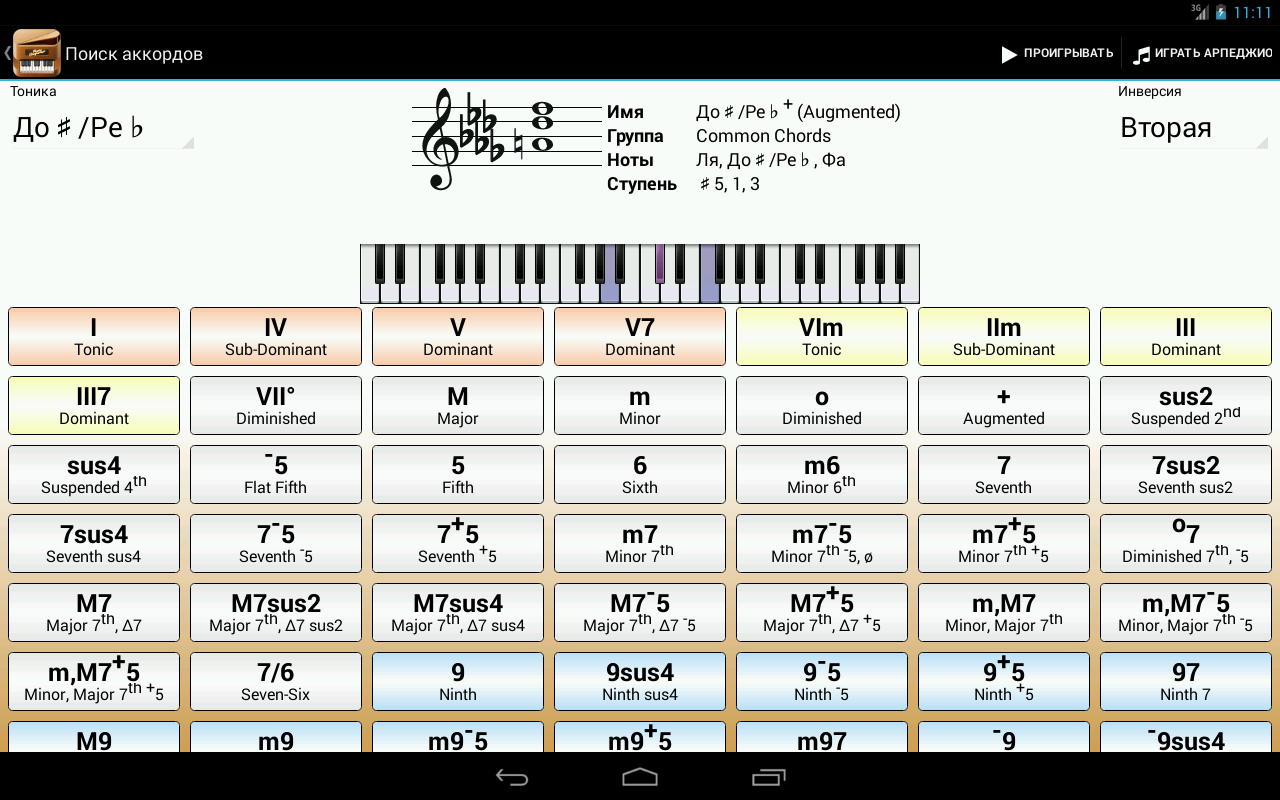1280x800 pixels.
Task: Choose the 6 Sixth chord
Action: tap(640, 475)
